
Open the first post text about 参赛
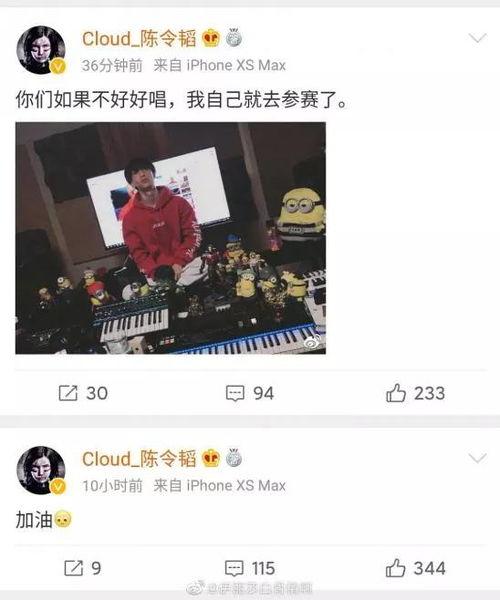point(182,100)
